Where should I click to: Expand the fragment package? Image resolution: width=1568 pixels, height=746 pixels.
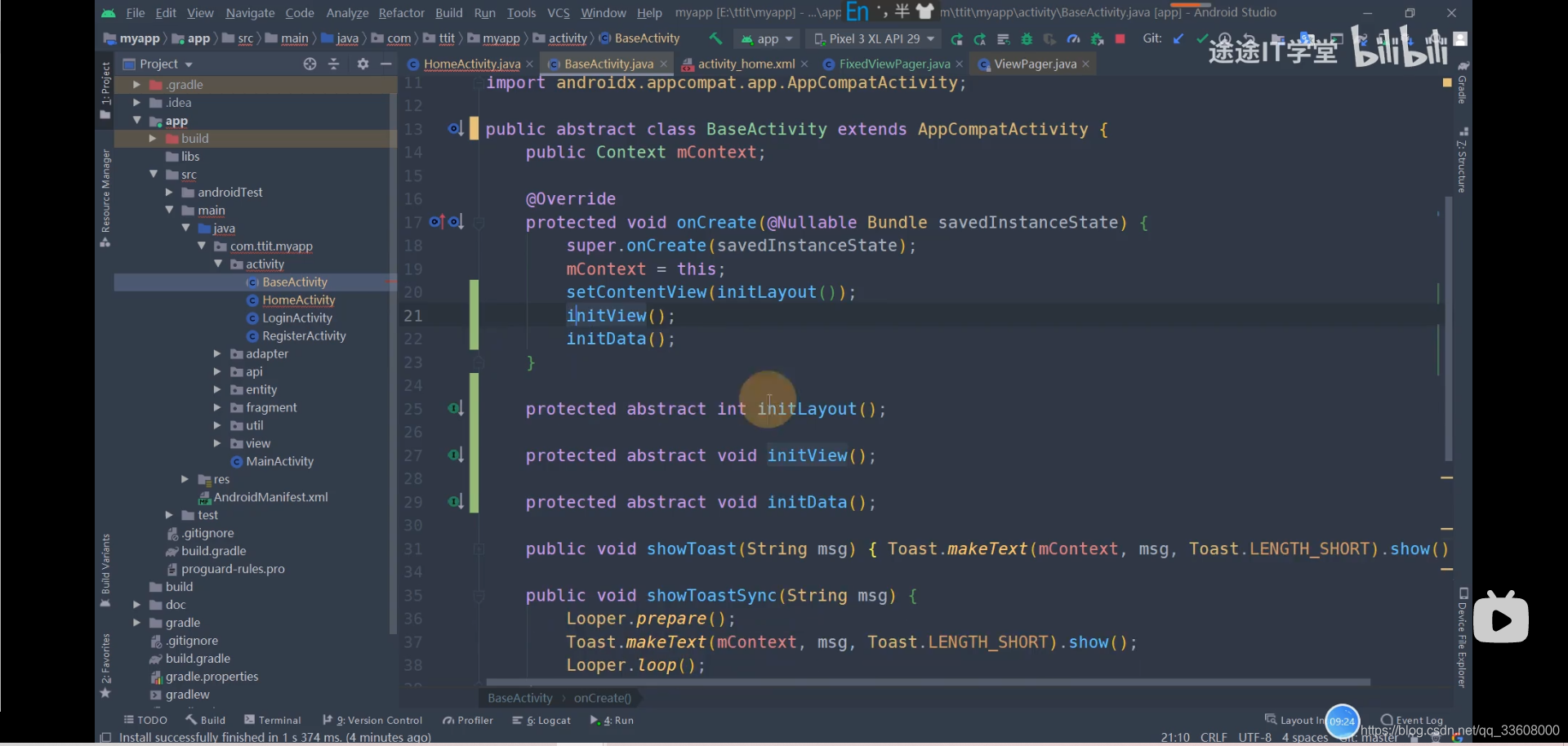[218, 408]
